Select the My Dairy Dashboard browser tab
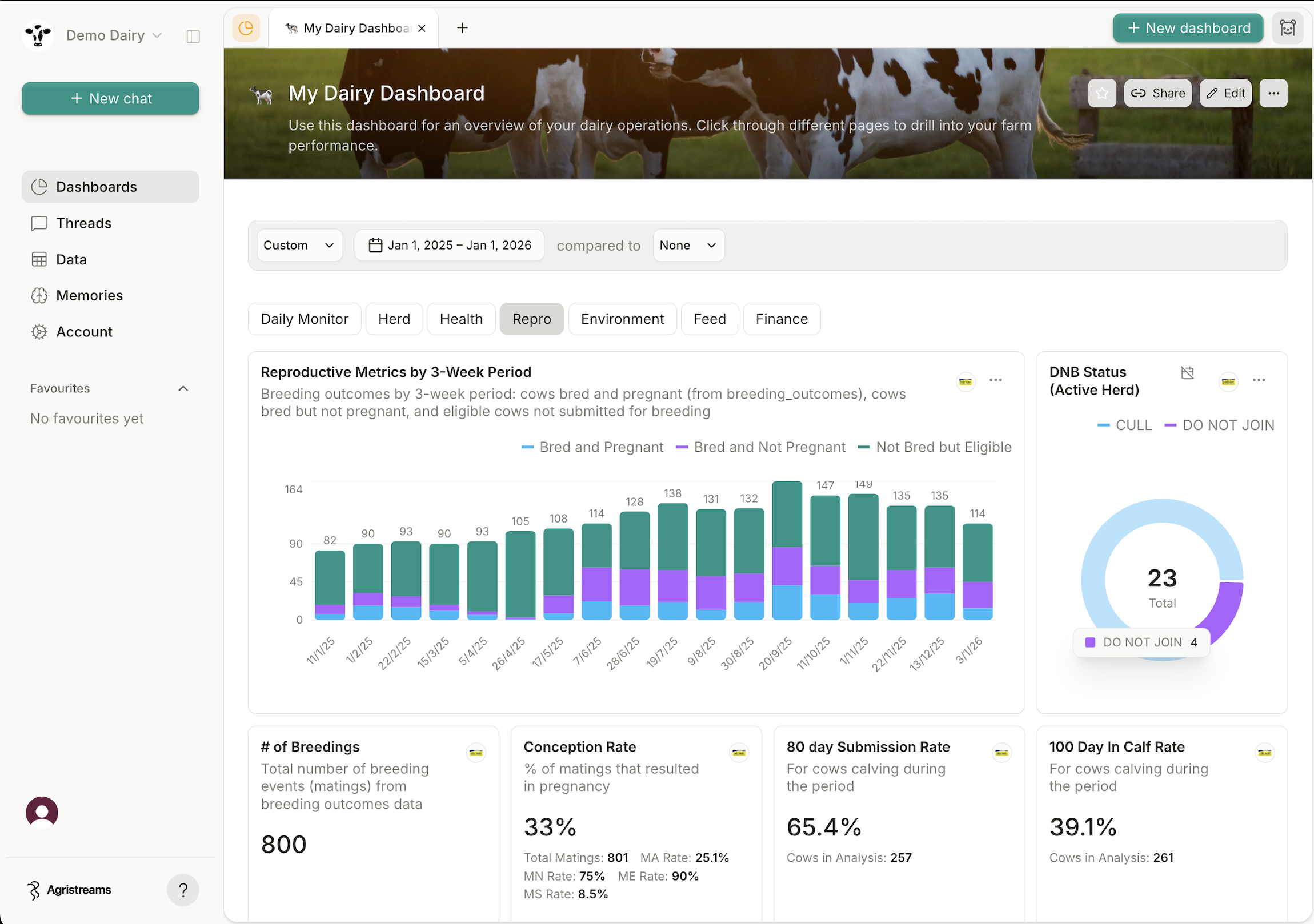The height and width of the screenshot is (924, 1314). tap(353, 28)
